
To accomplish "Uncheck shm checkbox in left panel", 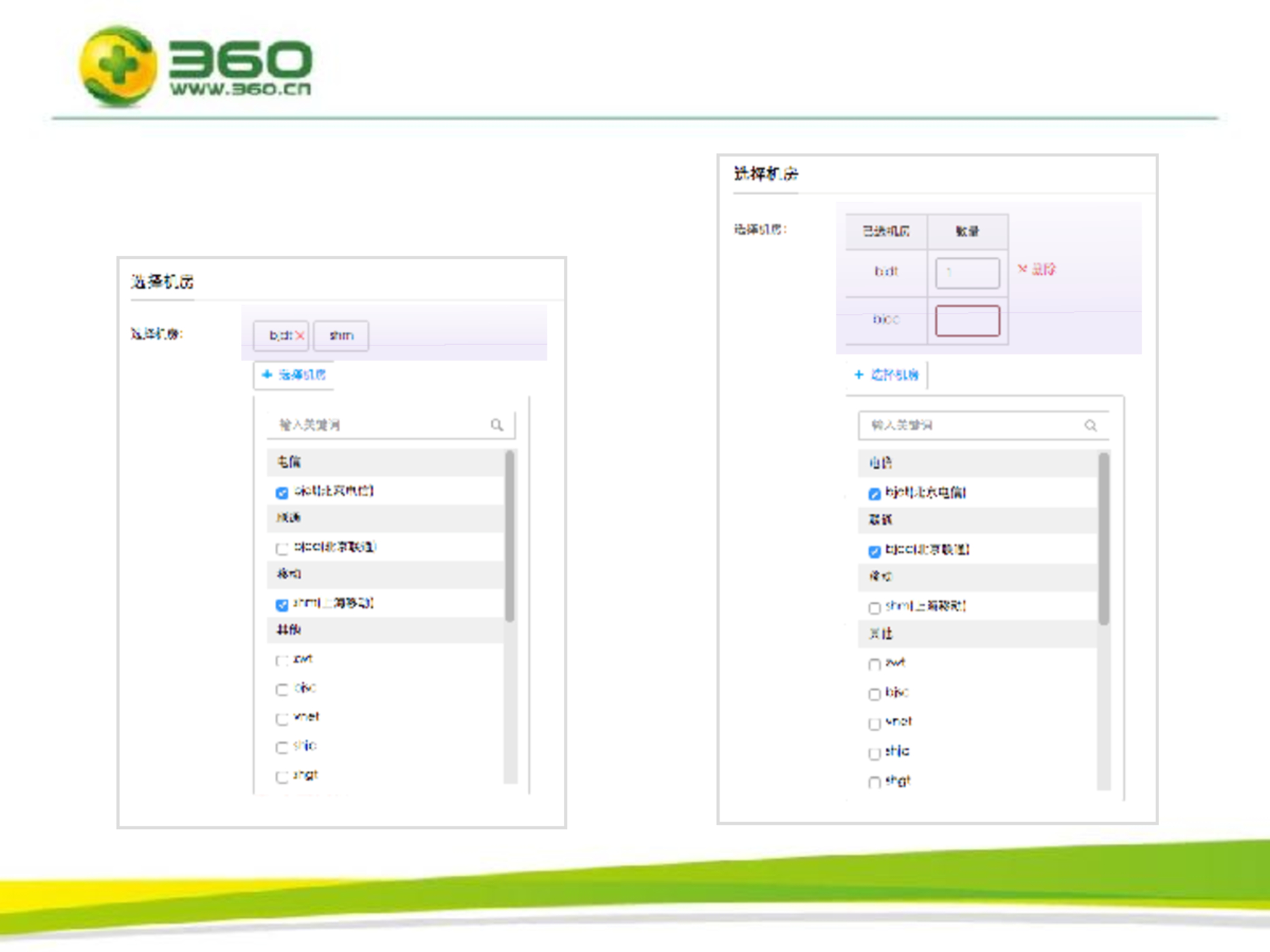I will coord(282,605).
